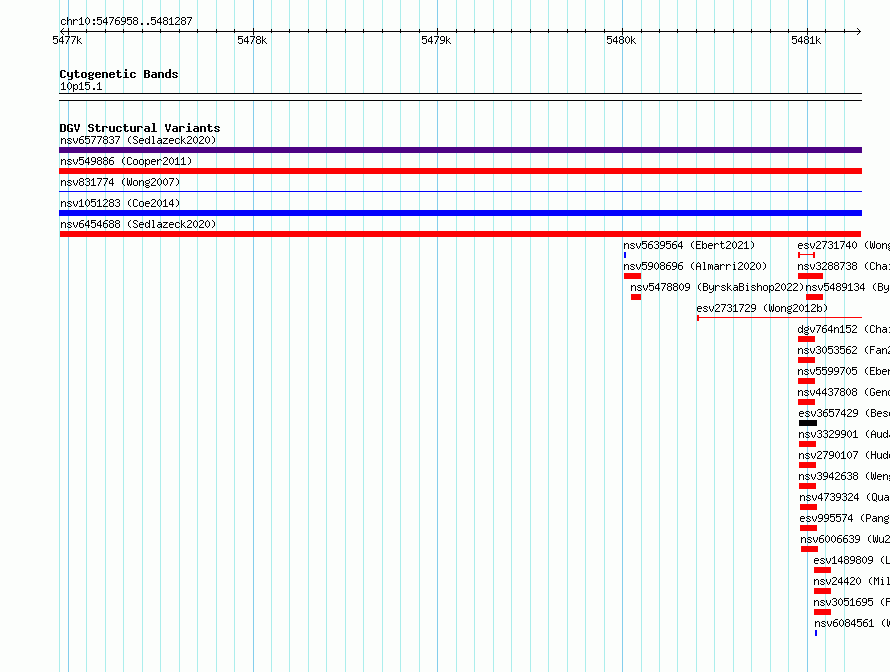Image resolution: width=890 pixels, height=672 pixels.
Task: Click nsv24420 variant label
Action: pyautogui.click(x=851, y=581)
